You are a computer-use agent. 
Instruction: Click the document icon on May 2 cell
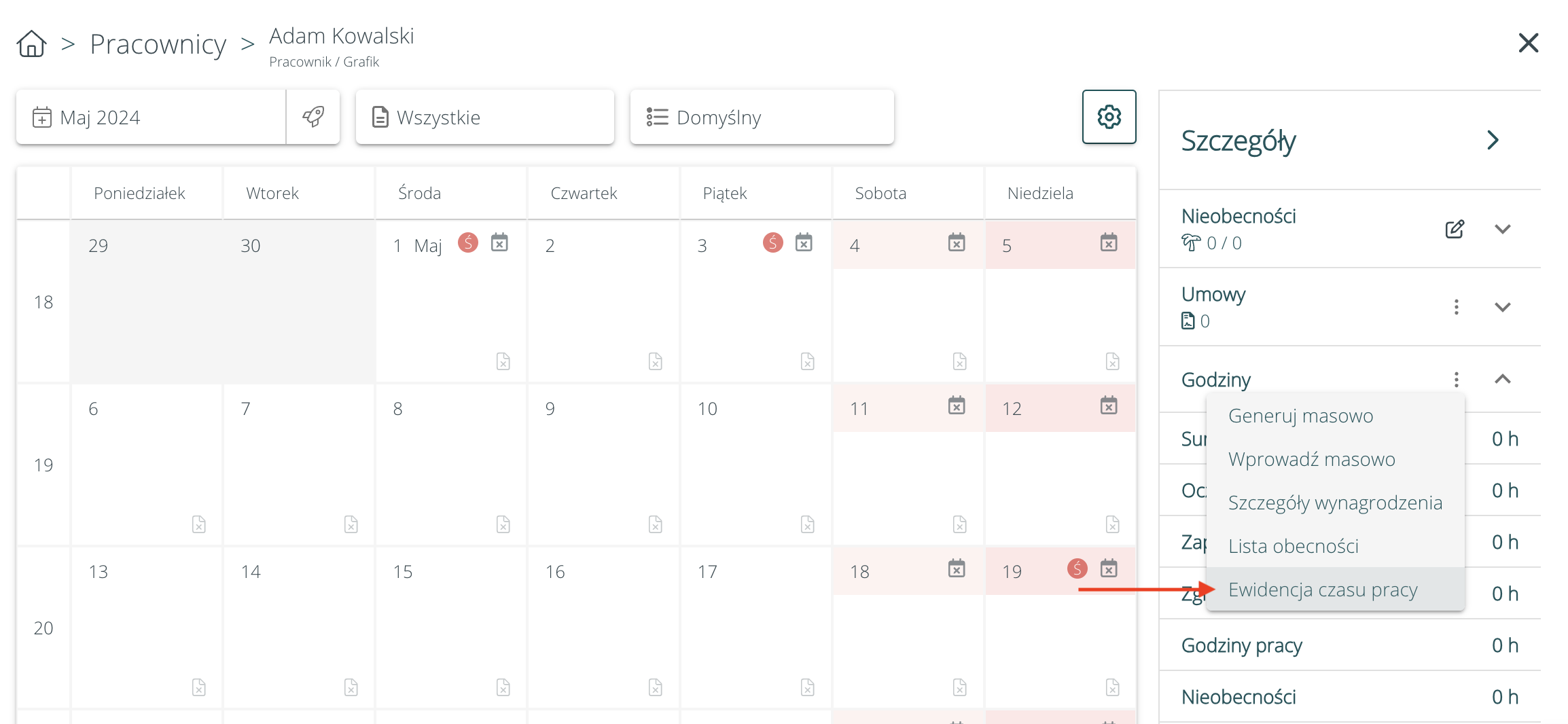pos(655,361)
